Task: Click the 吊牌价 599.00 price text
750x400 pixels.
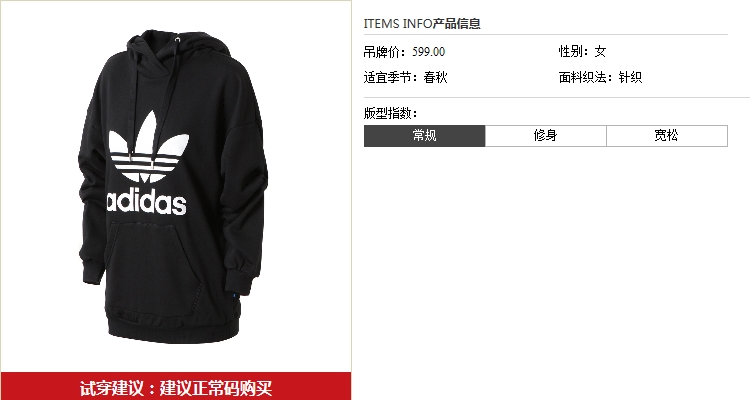Action: (404, 52)
